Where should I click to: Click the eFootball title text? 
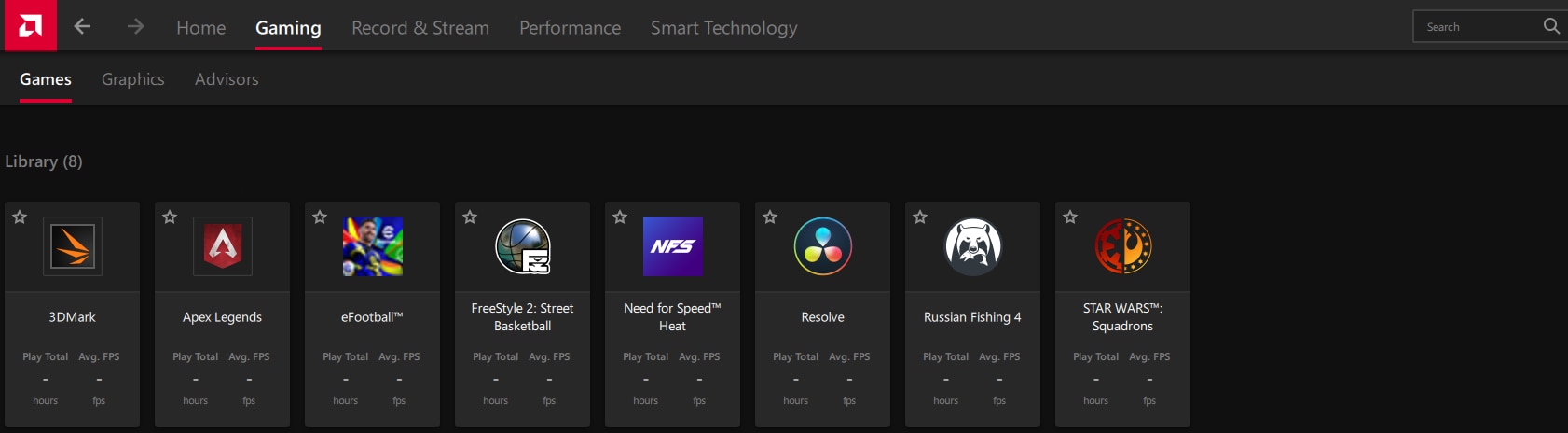point(373,317)
